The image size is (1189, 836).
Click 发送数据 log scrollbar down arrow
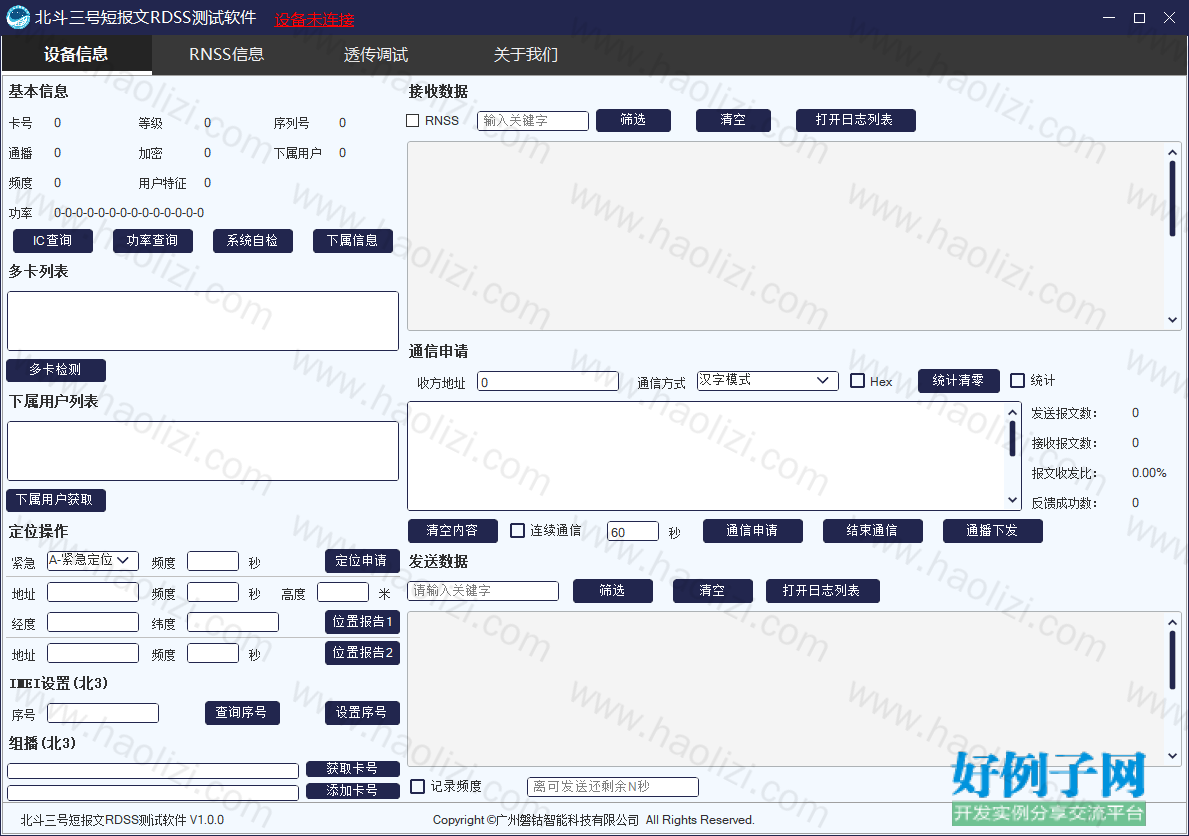[x=1172, y=756]
